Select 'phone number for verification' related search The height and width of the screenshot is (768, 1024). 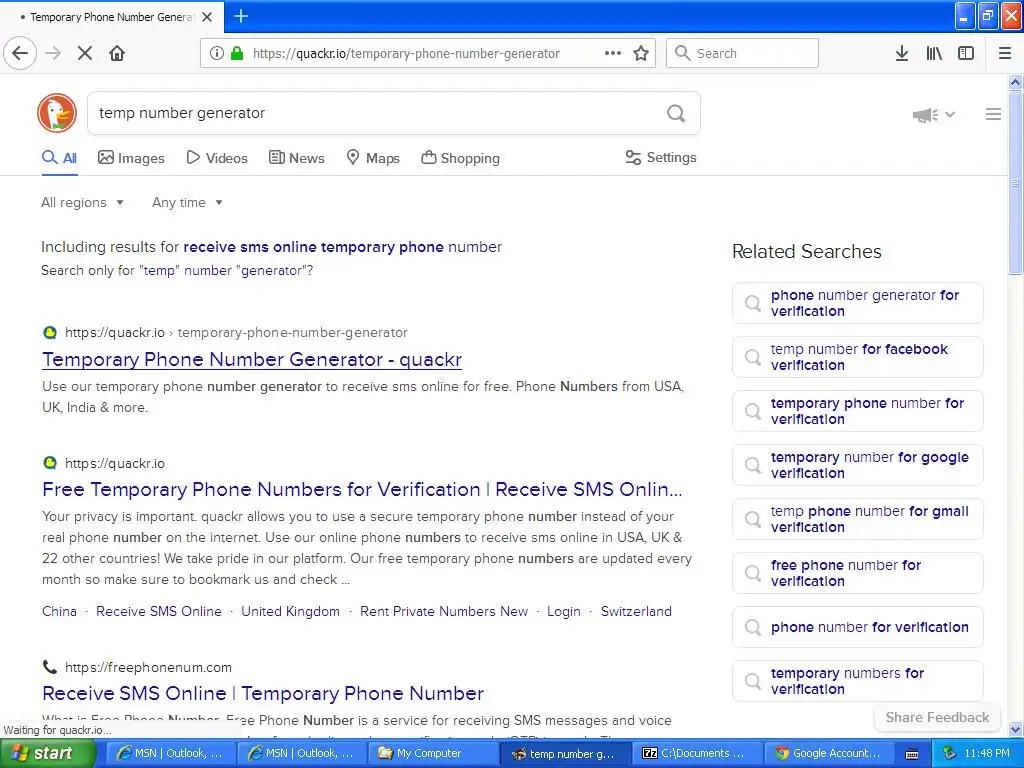tap(857, 627)
